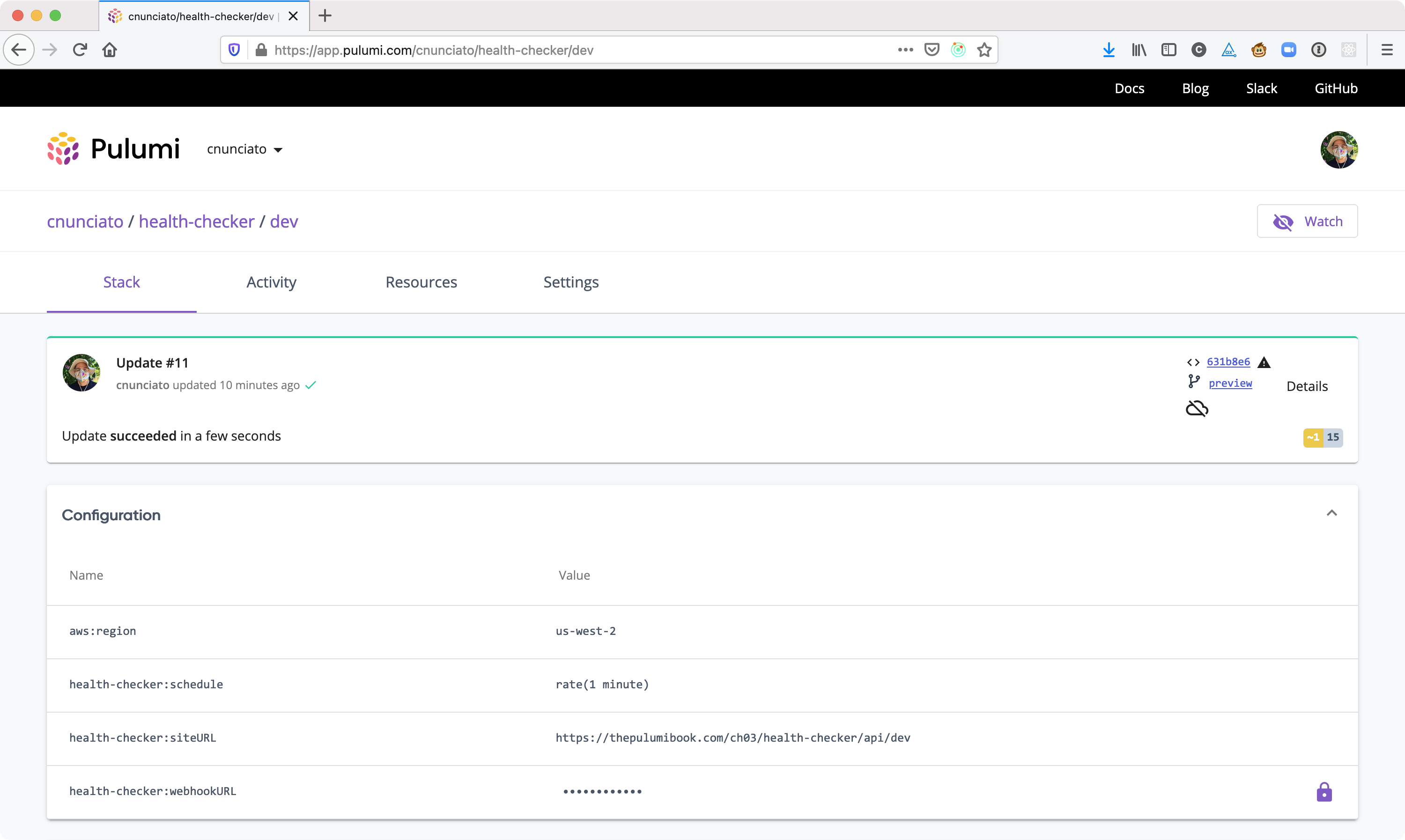Click the lock icon for webhookURL secret
The width and height of the screenshot is (1405, 840).
[x=1324, y=792]
